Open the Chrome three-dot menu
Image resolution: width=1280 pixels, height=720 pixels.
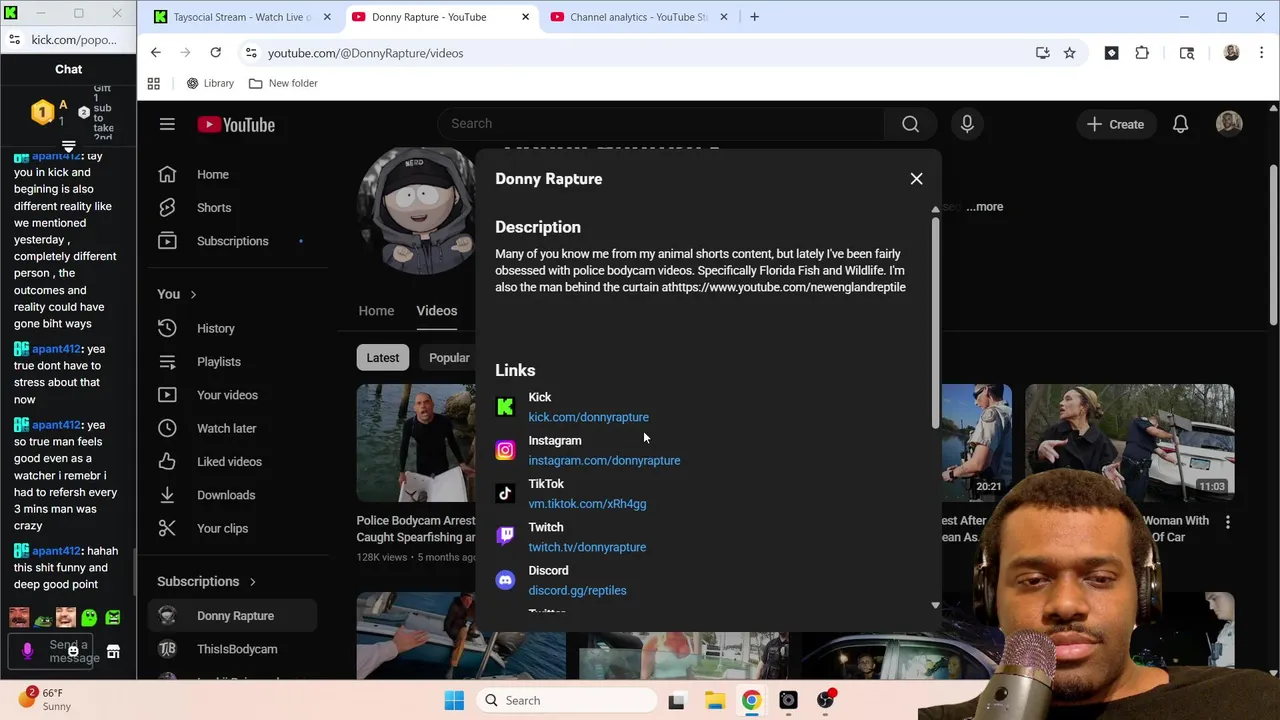coord(1260,53)
